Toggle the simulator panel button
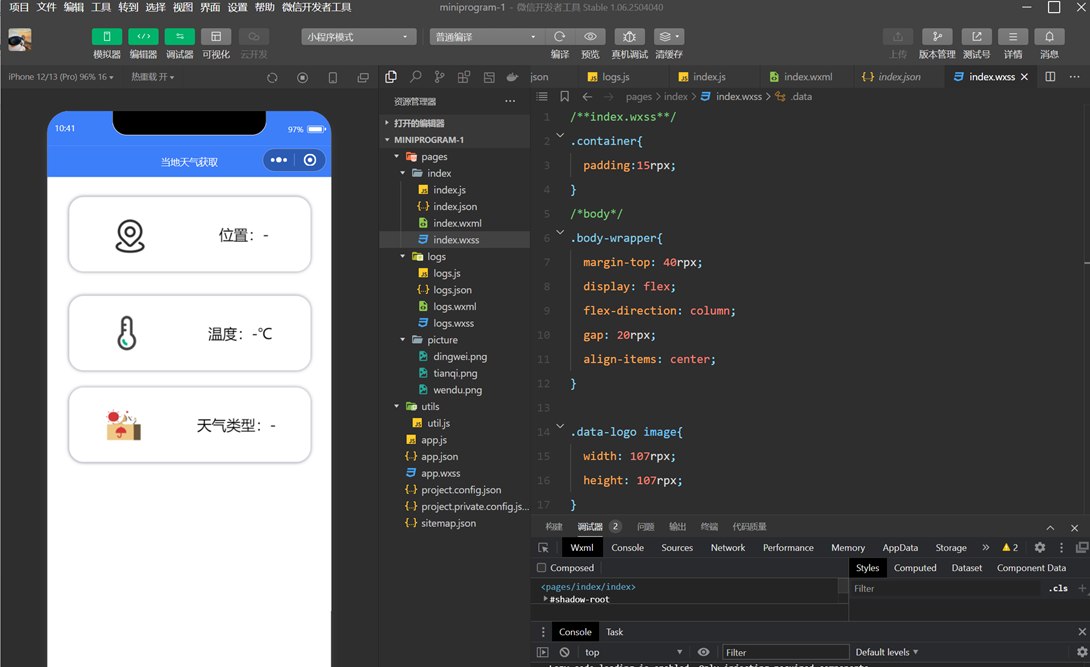Viewport: 1090px width, 667px height. point(107,37)
